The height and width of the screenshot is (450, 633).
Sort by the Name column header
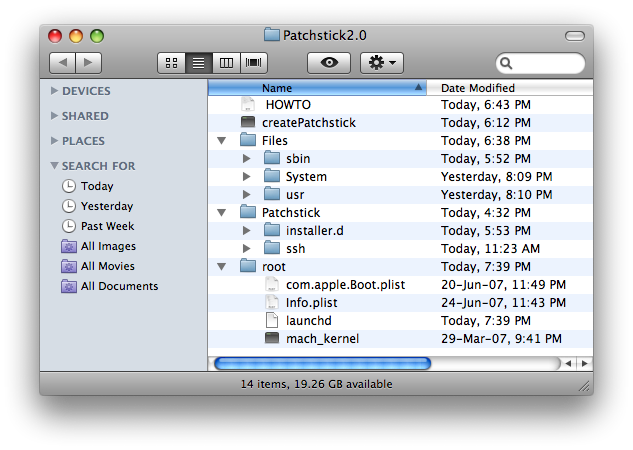coord(316,88)
